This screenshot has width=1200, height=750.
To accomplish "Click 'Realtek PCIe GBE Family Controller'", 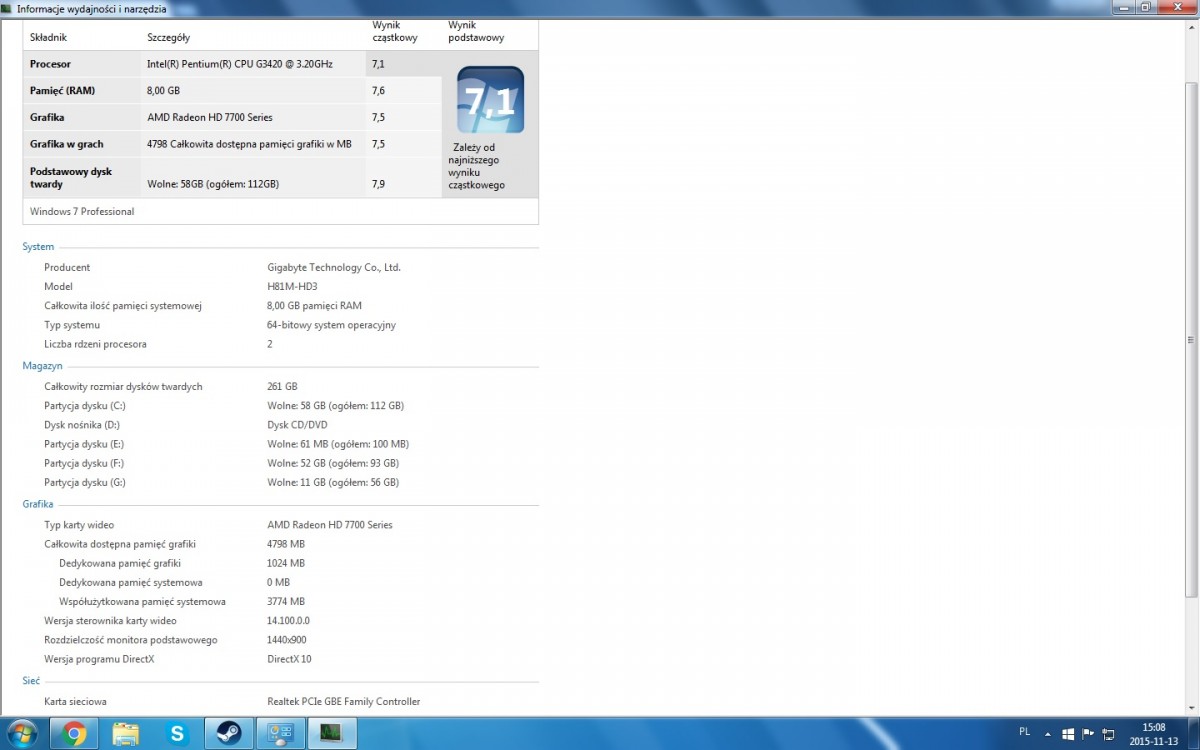I will (344, 702).
